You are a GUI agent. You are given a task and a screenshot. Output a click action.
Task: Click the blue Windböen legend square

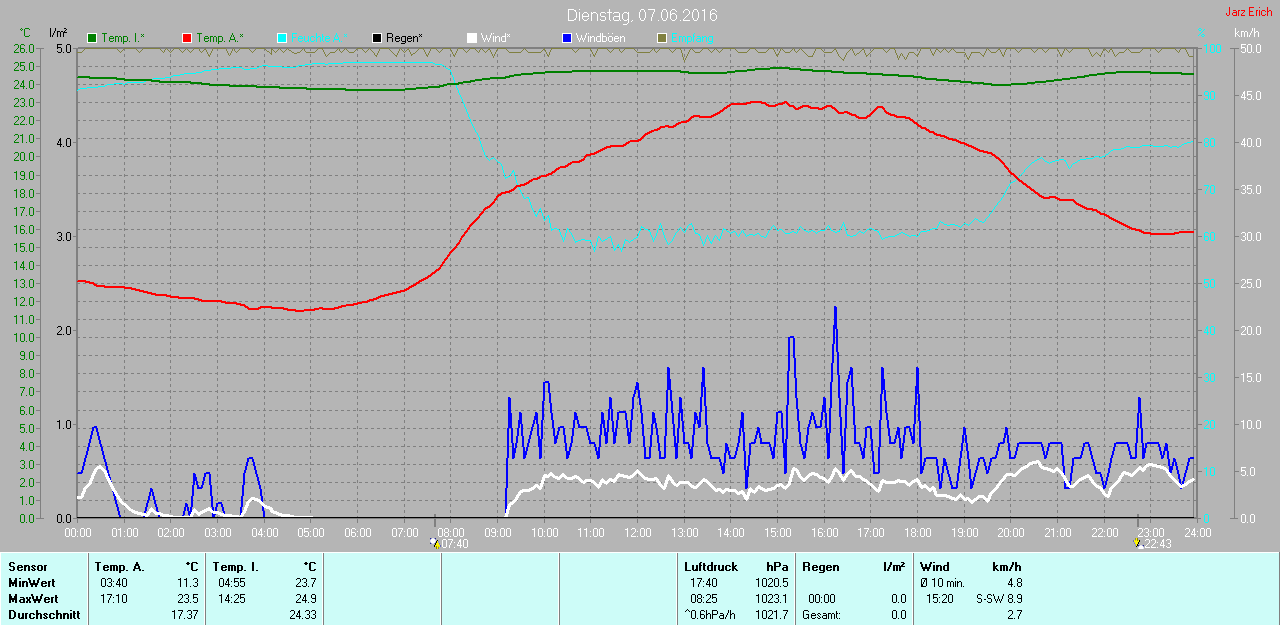(x=567, y=38)
